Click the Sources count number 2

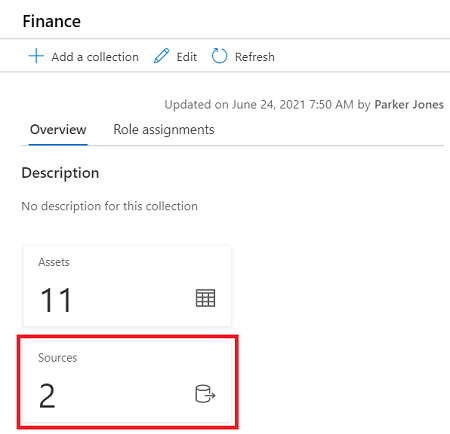(47, 396)
